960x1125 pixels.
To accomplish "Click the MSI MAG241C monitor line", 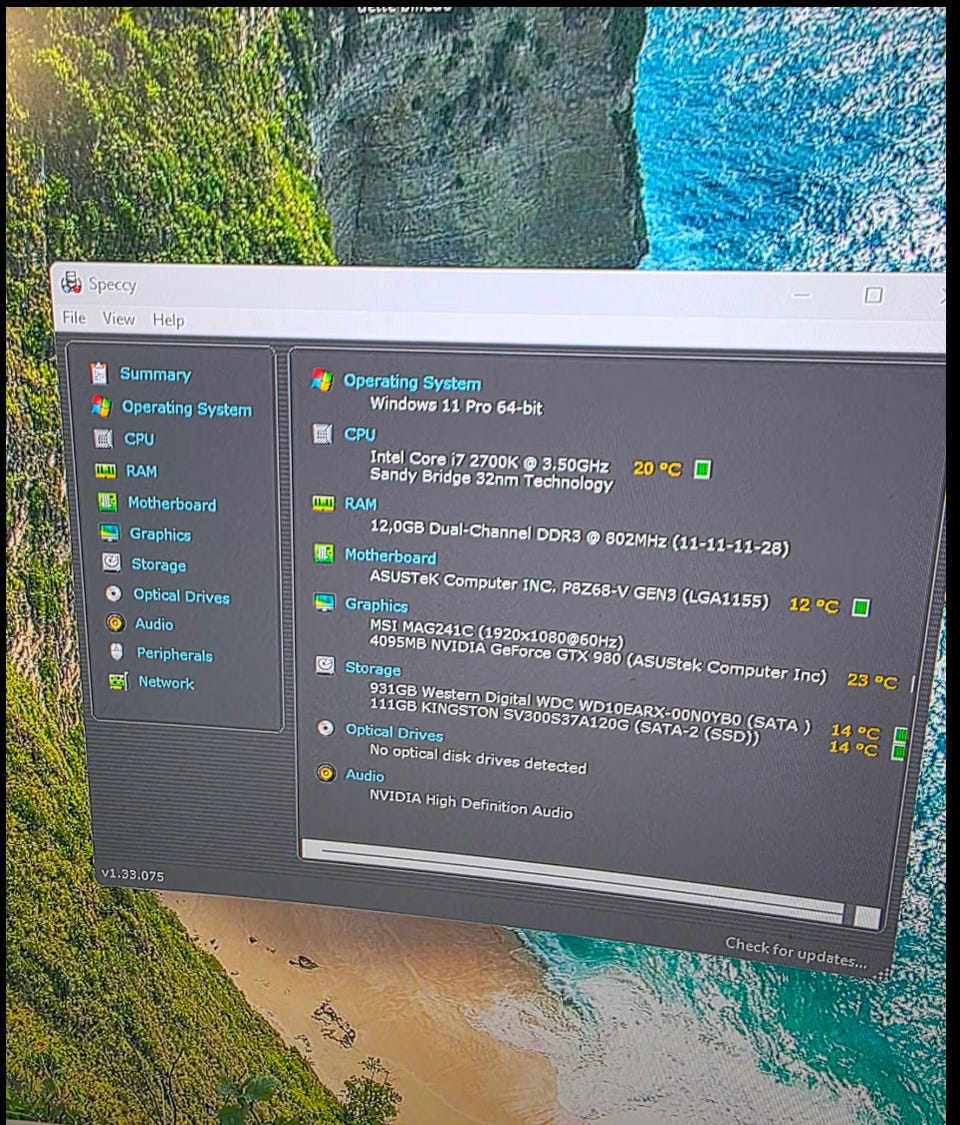I will click(497, 634).
